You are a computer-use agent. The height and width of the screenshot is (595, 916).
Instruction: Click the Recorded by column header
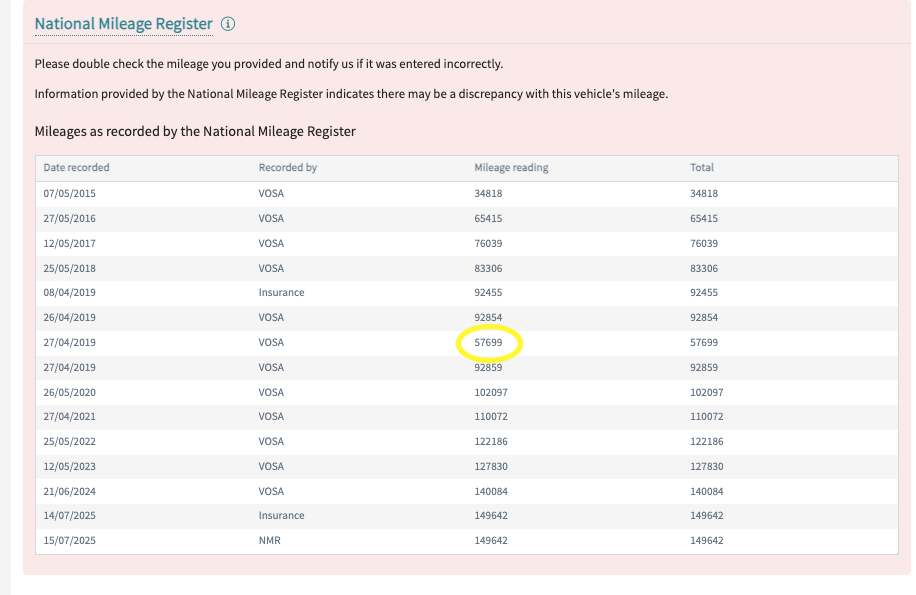[x=287, y=168]
